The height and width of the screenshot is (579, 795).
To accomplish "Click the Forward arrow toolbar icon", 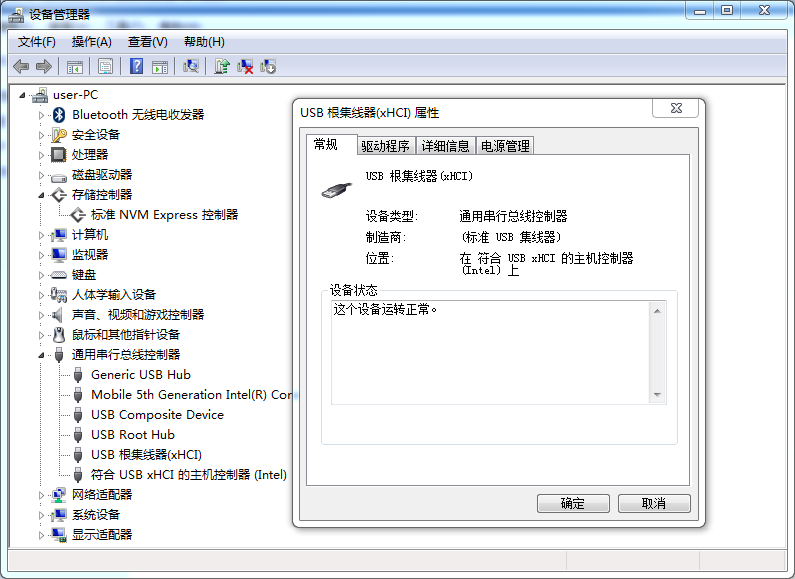I will pos(44,66).
